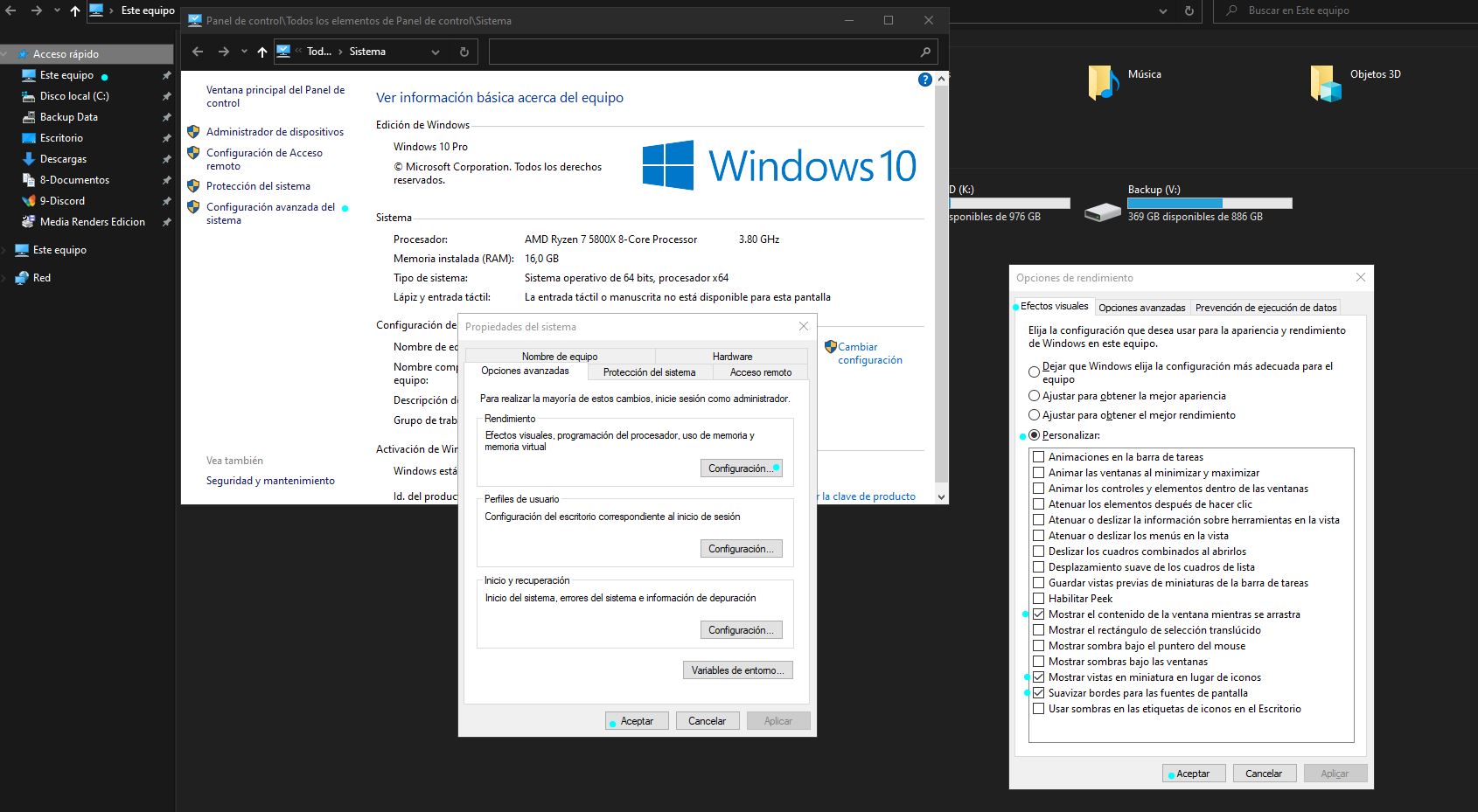Viewport: 1478px width, 812px height.
Task: Open File Explorer recent locations dropdown arrow
Action: point(57,11)
